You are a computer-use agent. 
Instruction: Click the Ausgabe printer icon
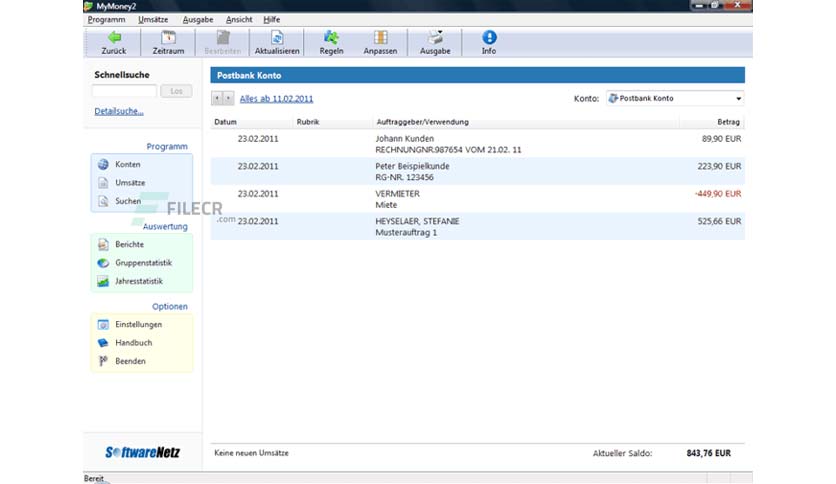coord(435,37)
